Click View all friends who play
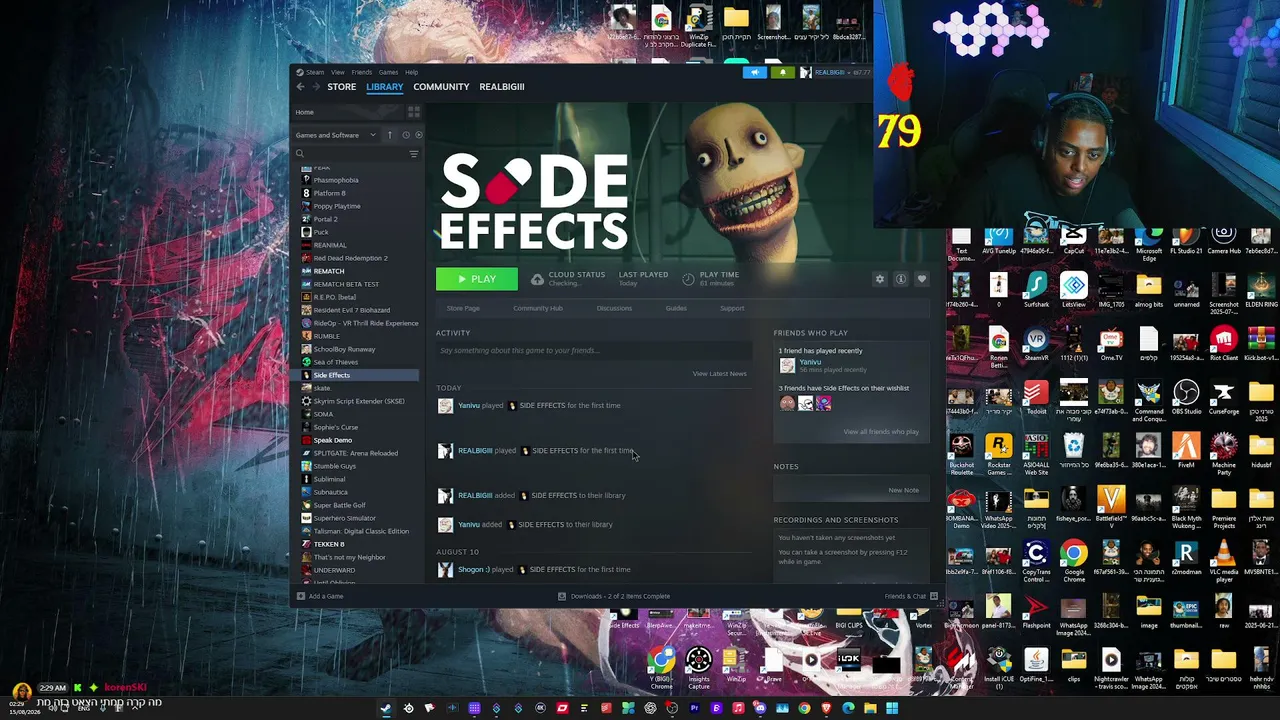The image size is (1280, 720). (881, 432)
